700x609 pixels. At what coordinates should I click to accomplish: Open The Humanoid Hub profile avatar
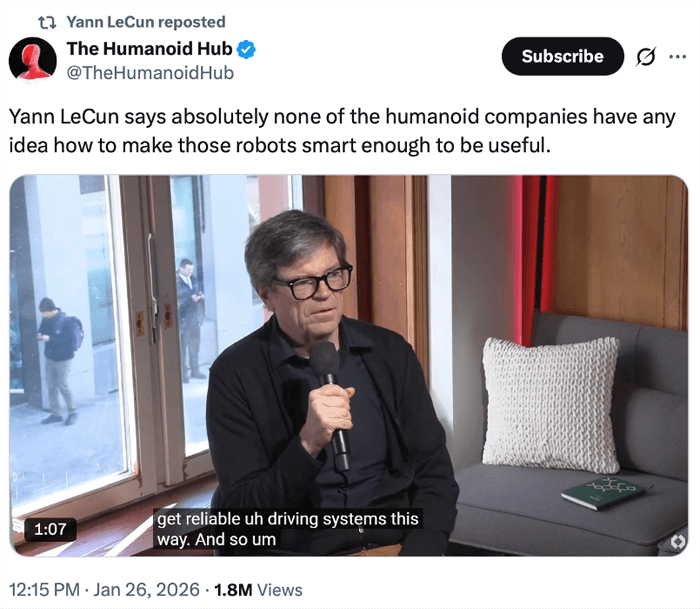pos(32,59)
